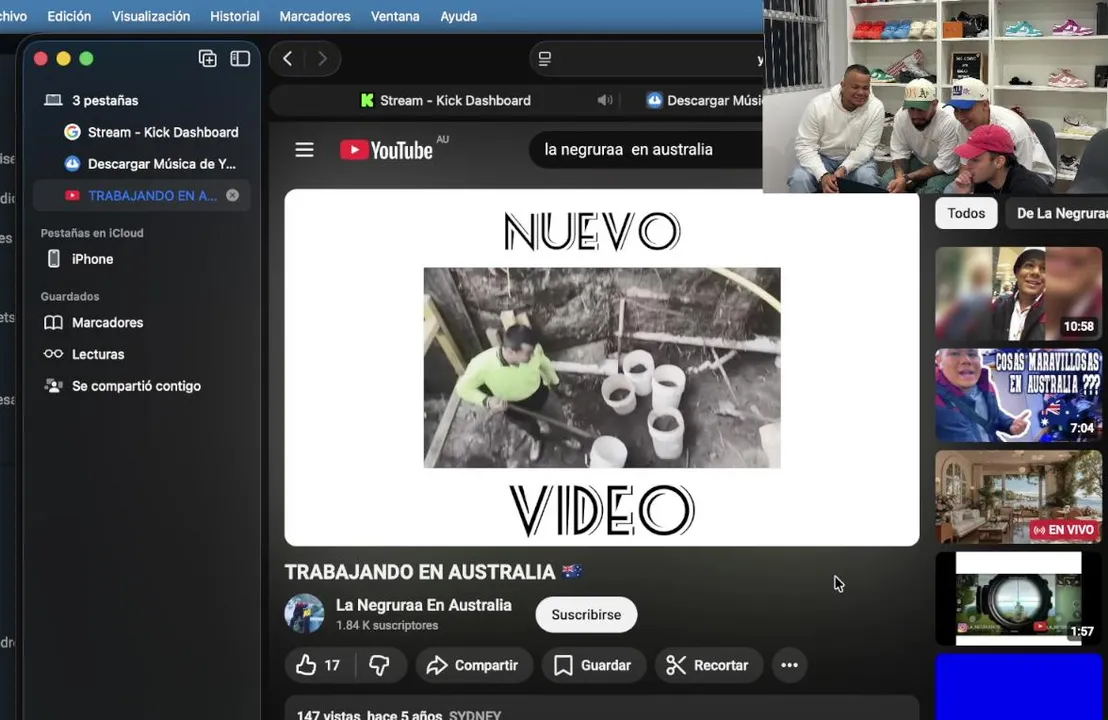This screenshot has height=720, width=1108.
Task: Click the Guardar button
Action: [x=593, y=665]
